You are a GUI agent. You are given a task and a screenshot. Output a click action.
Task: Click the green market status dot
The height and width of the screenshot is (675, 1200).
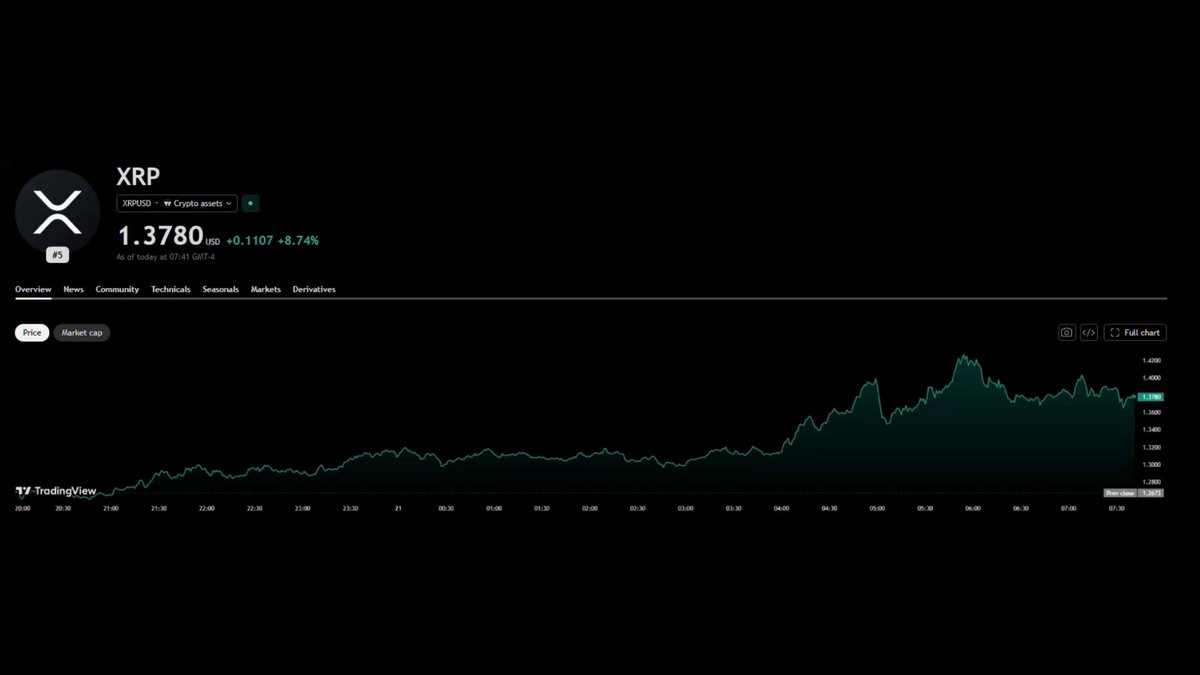coord(251,203)
